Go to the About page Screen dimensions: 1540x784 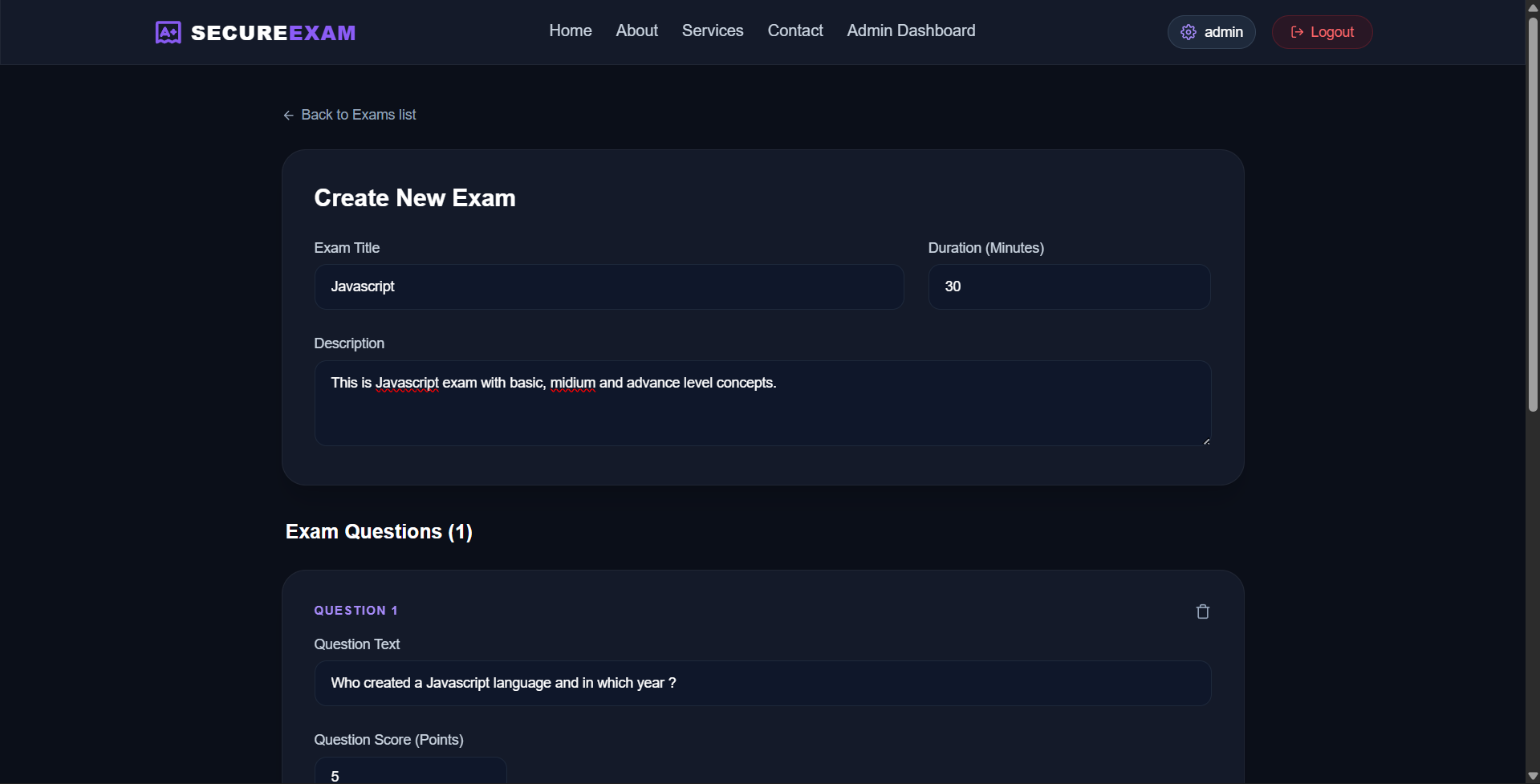pyautogui.click(x=637, y=30)
